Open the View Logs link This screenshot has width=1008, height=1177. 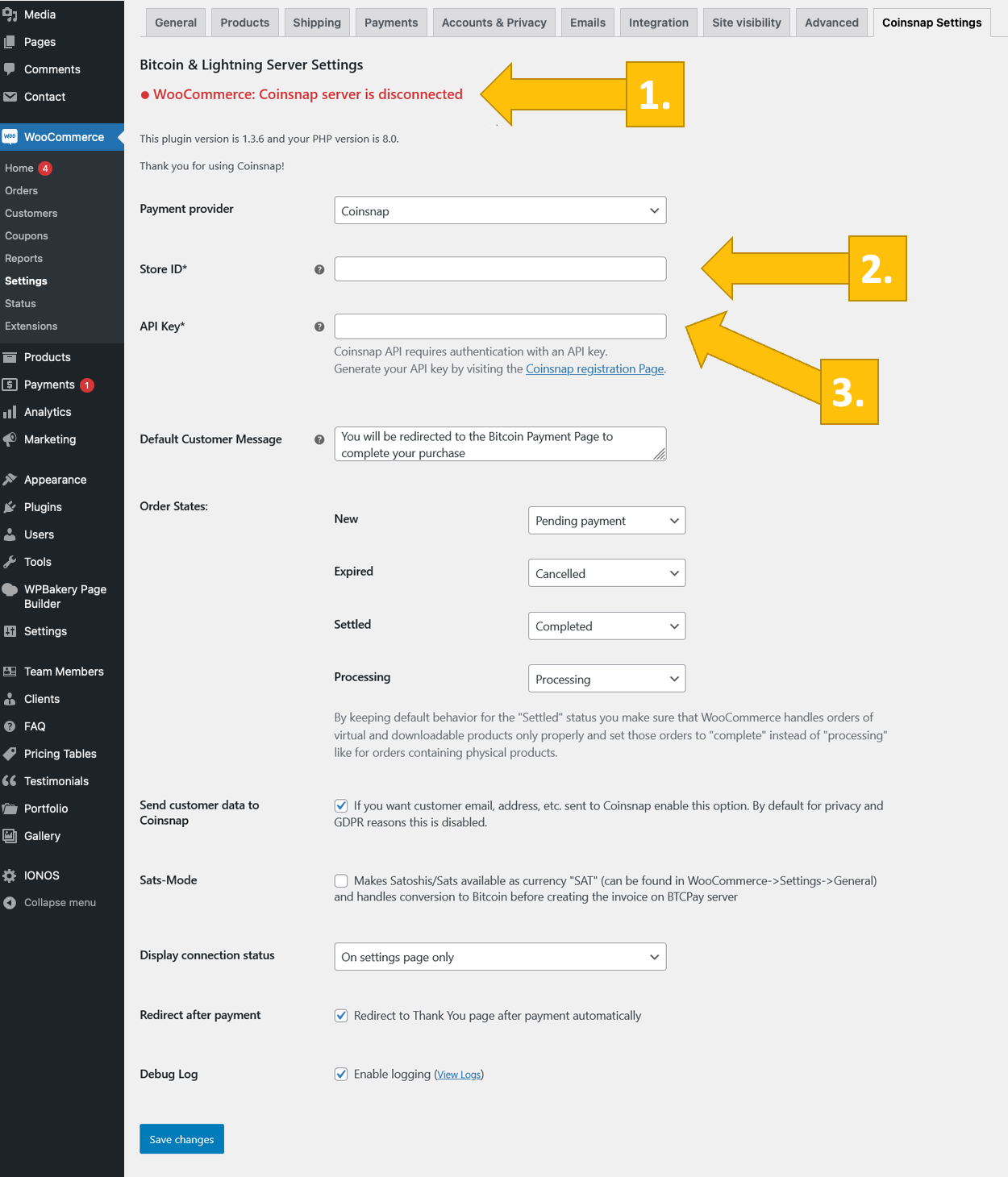[x=460, y=1075]
